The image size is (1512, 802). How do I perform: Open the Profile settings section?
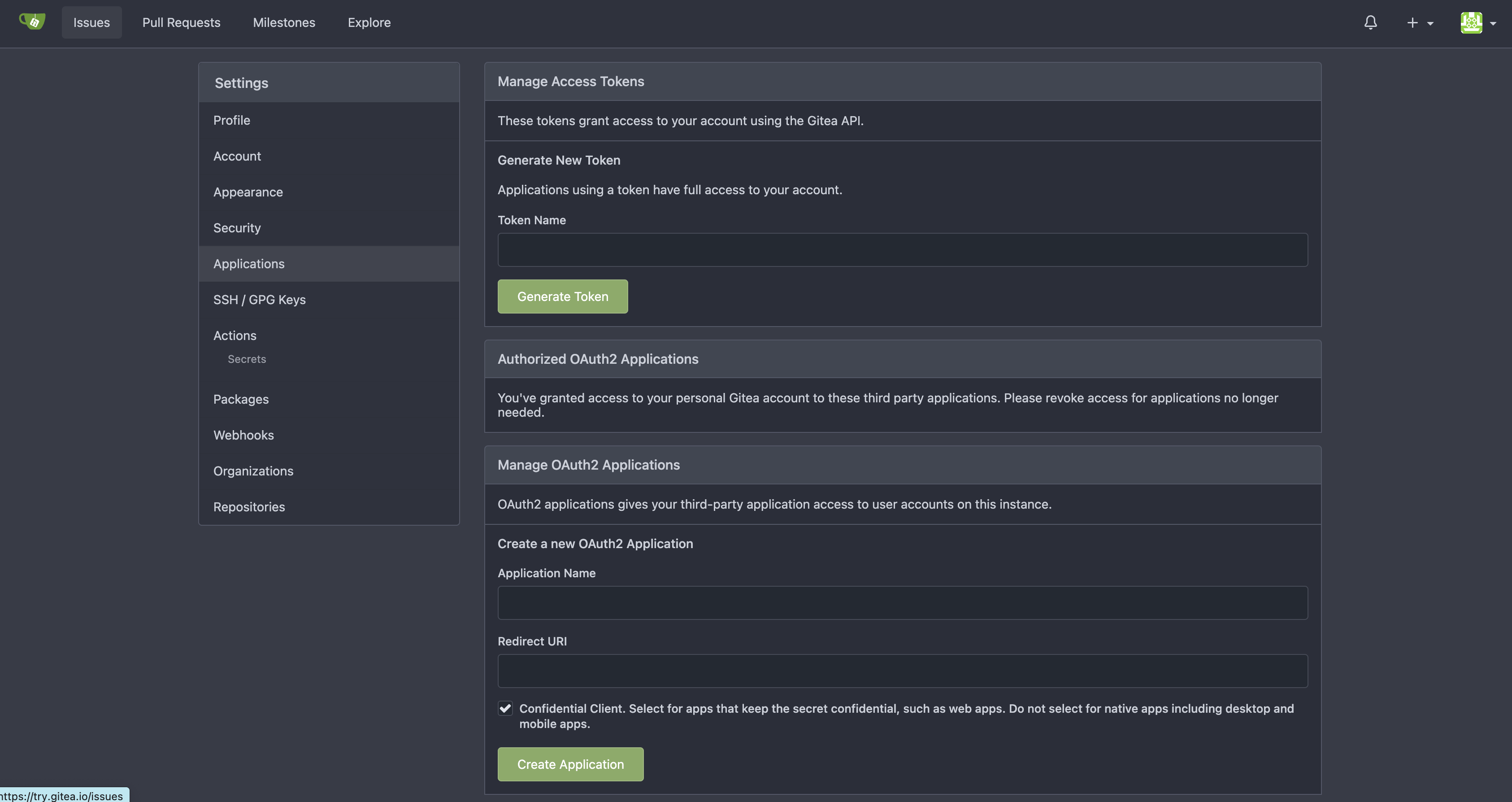coord(231,120)
